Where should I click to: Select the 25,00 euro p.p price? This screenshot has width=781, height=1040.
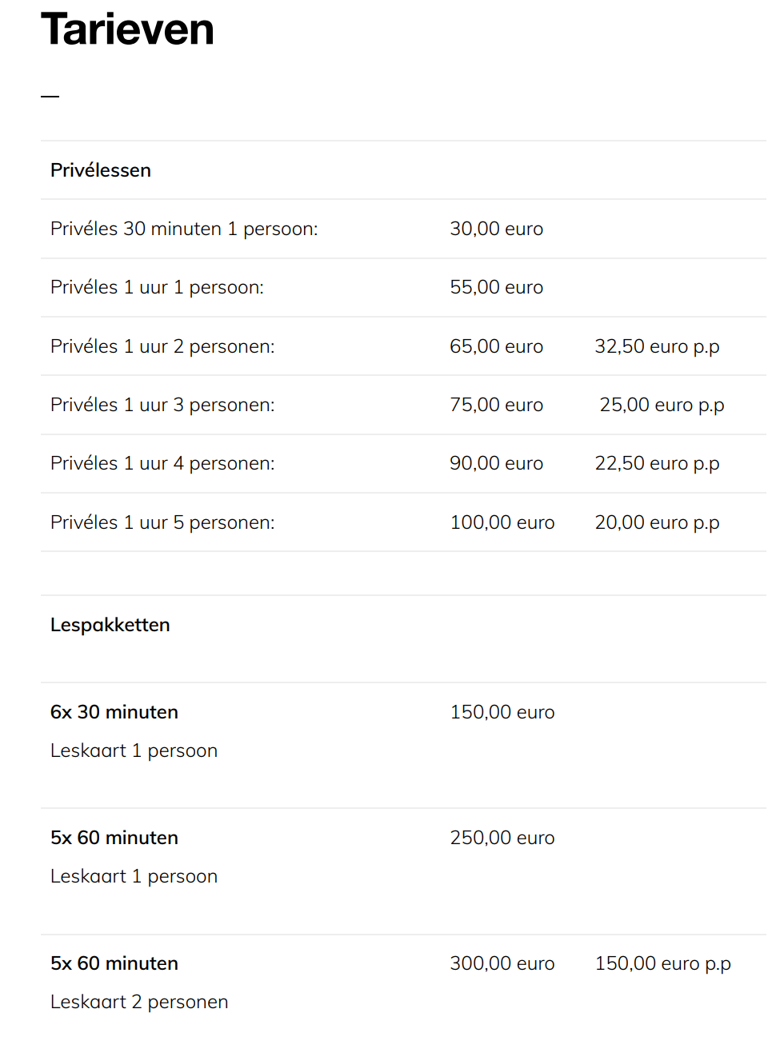(662, 405)
